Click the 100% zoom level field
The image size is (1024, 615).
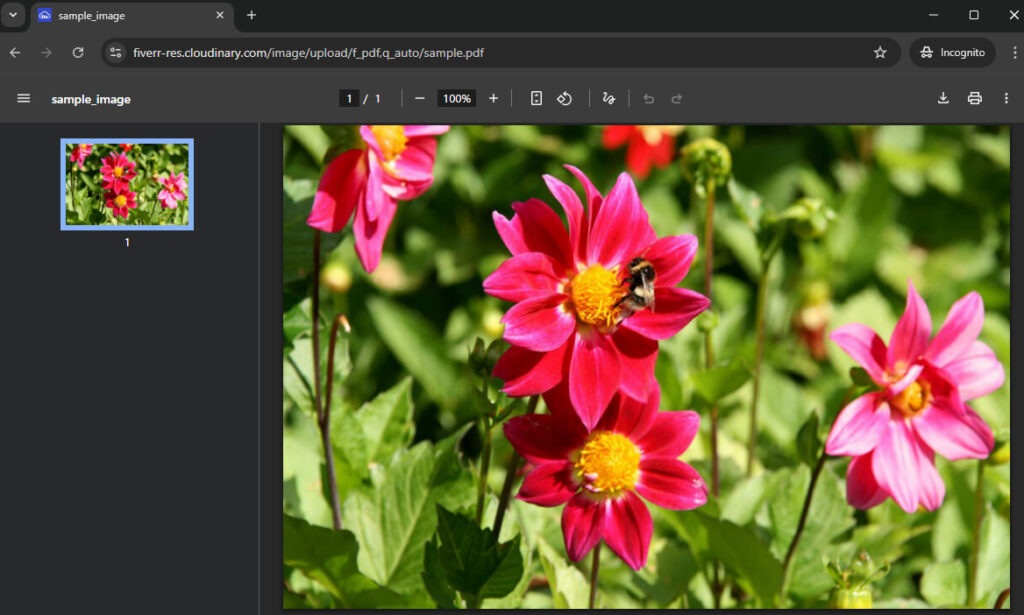click(457, 98)
